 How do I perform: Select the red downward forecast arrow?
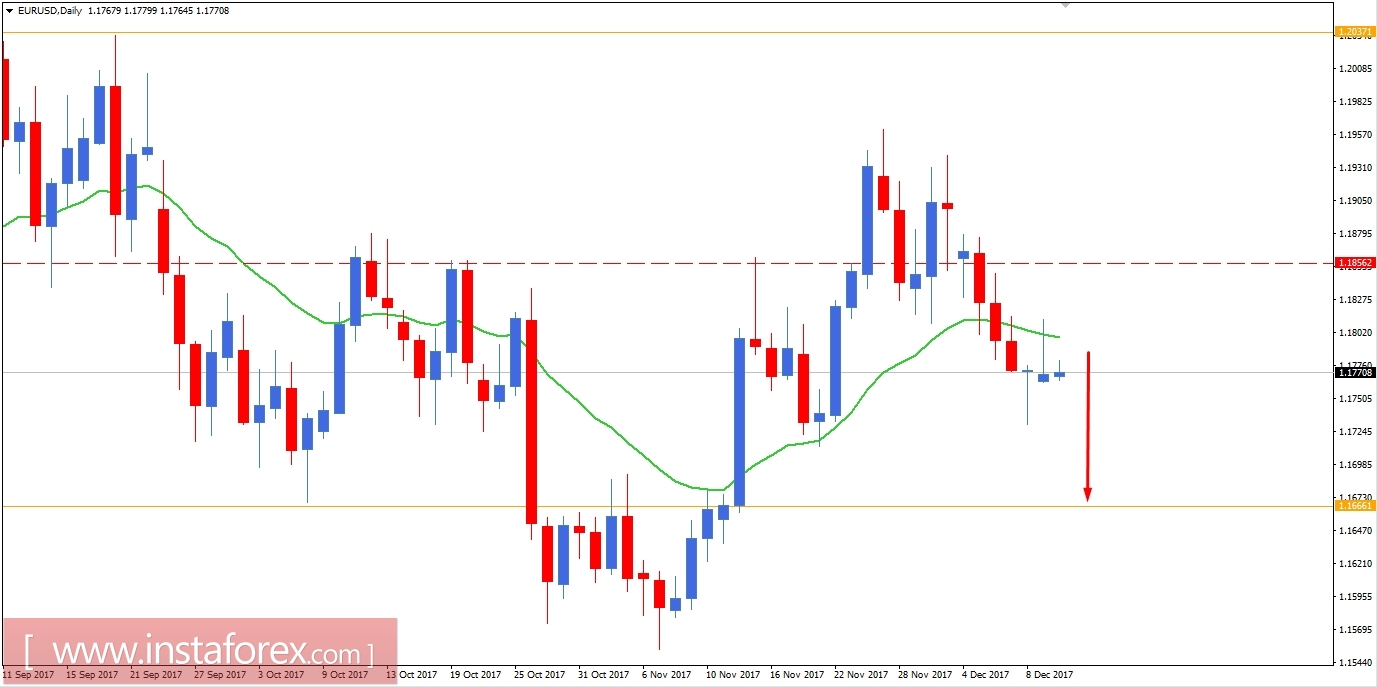1087,420
